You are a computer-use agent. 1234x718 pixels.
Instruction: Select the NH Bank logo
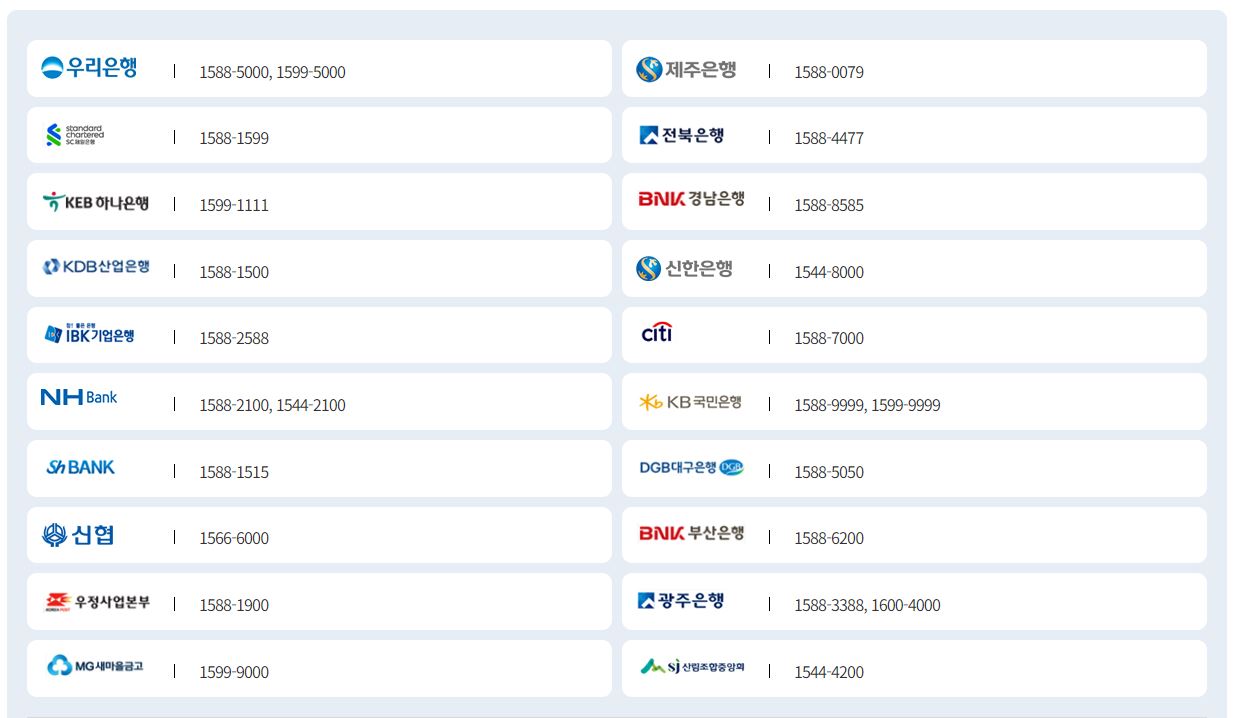(x=79, y=397)
